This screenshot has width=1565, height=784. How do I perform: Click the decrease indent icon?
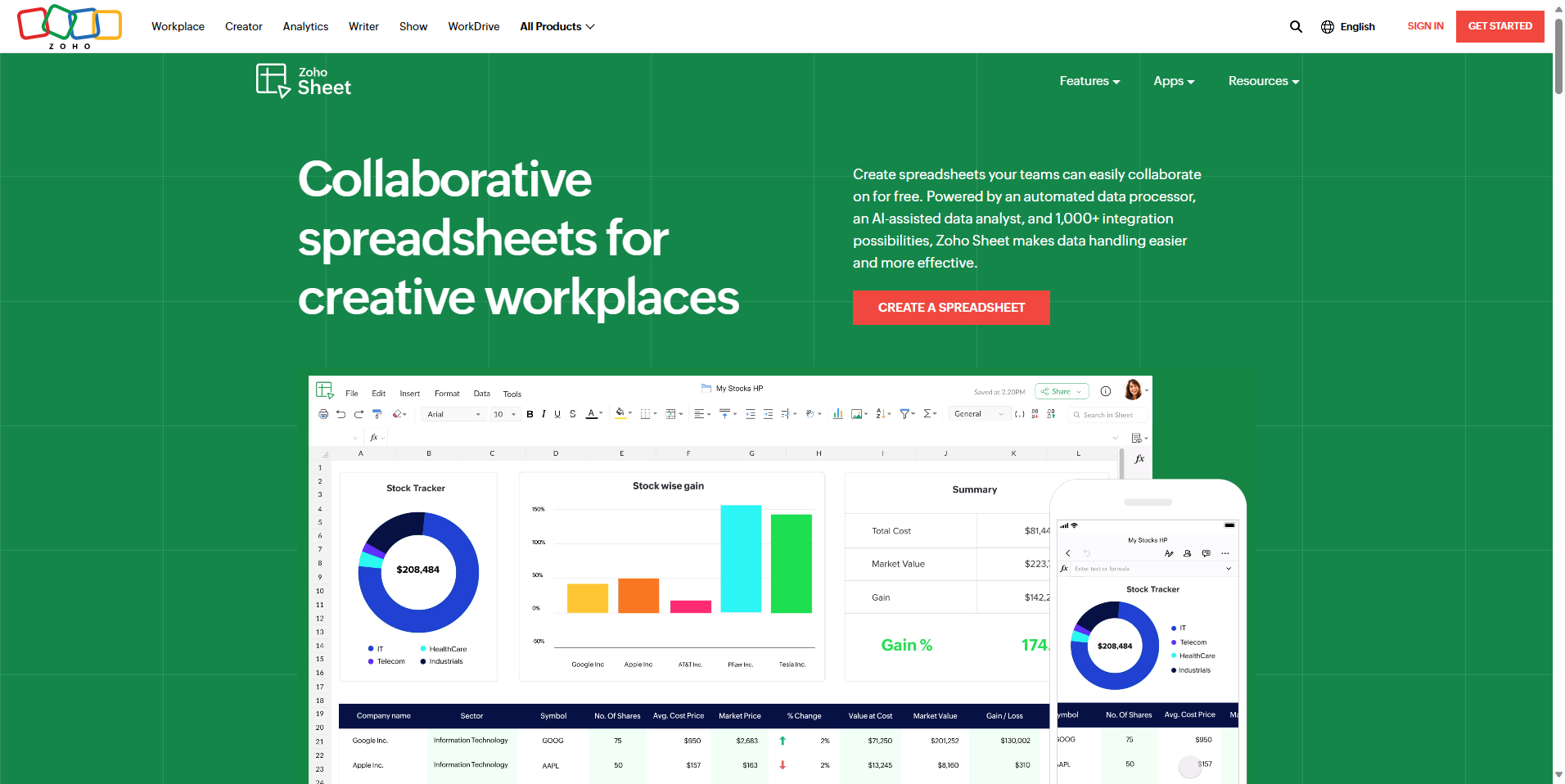[751, 414]
